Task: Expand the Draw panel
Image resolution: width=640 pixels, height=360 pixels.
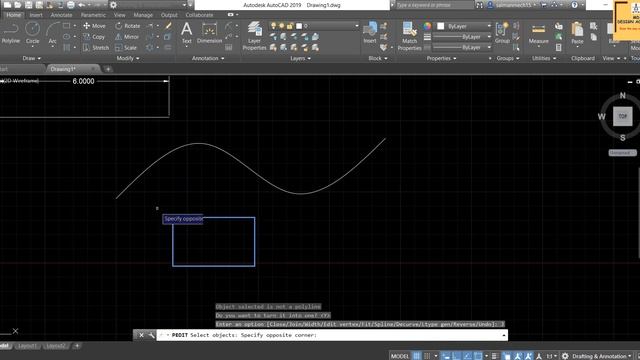Action: (31, 58)
